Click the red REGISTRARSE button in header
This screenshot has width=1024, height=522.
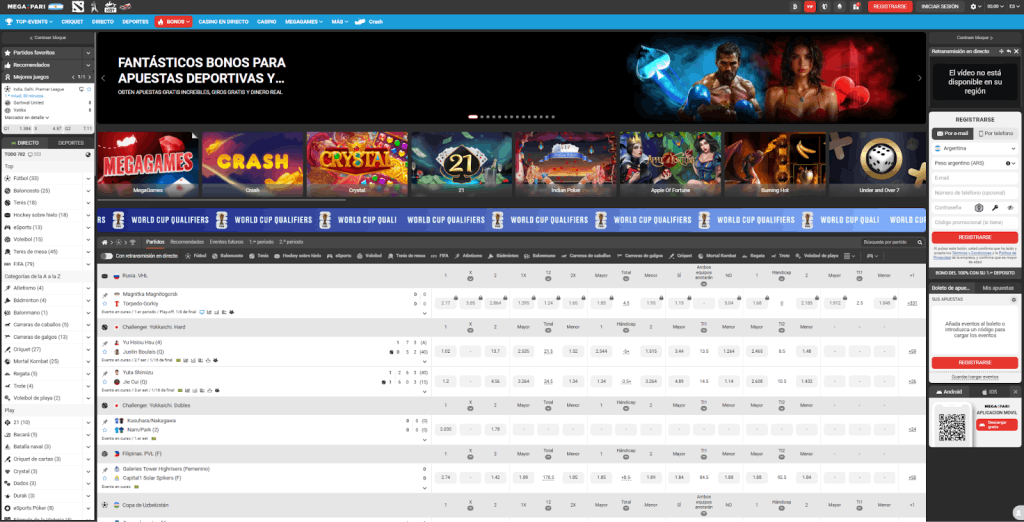888,6
